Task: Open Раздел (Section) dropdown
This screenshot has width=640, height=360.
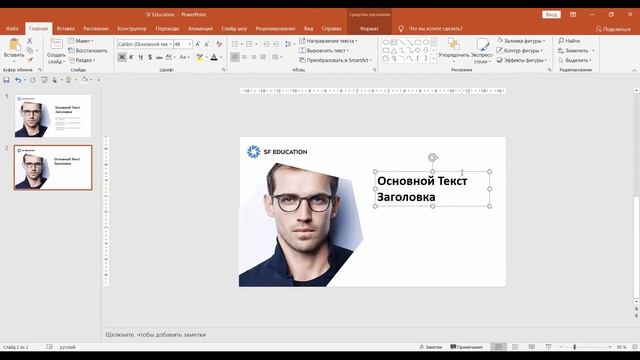Action: [x=82, y=60]
